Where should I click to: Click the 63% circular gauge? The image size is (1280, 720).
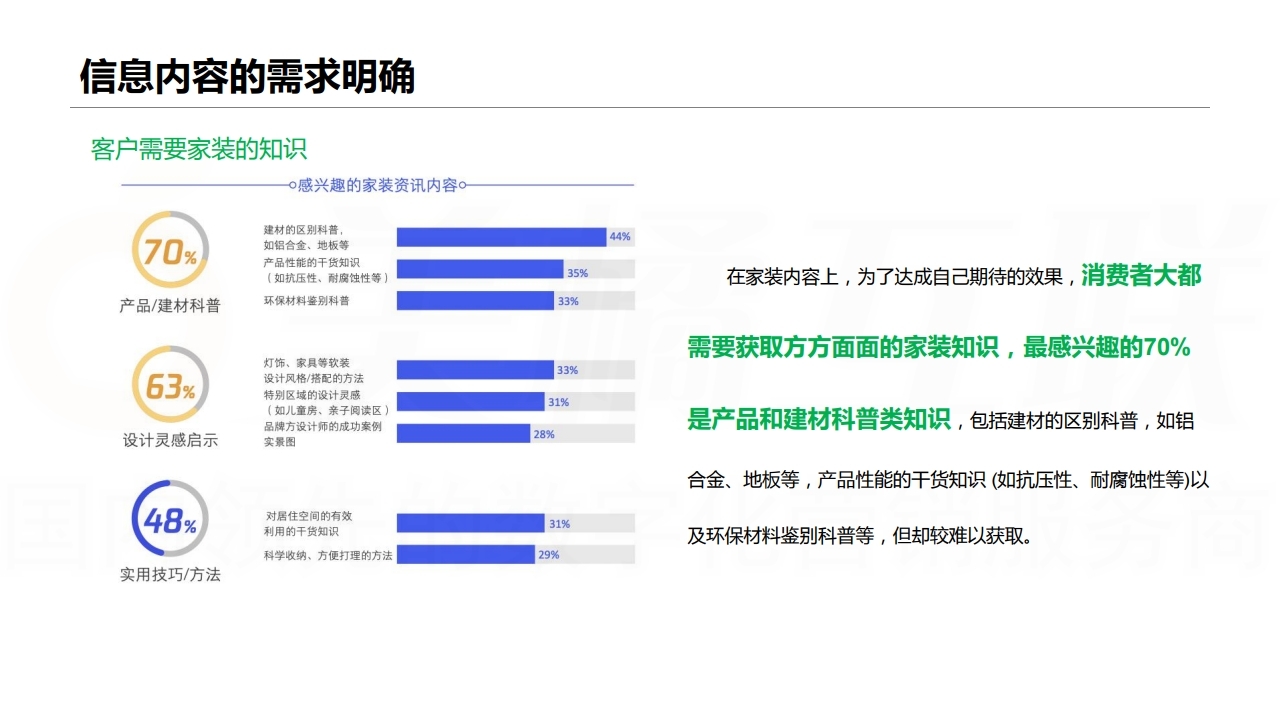click(x=170, y=385)
